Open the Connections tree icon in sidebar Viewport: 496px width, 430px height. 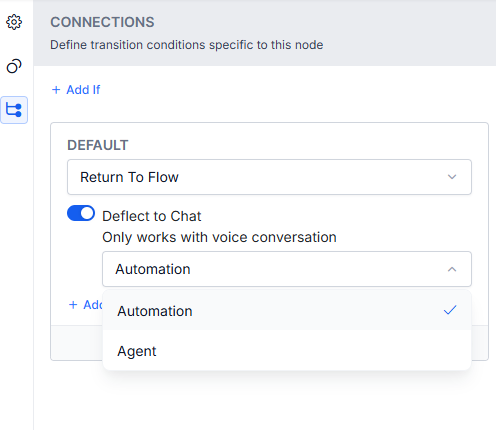point(14,110)
